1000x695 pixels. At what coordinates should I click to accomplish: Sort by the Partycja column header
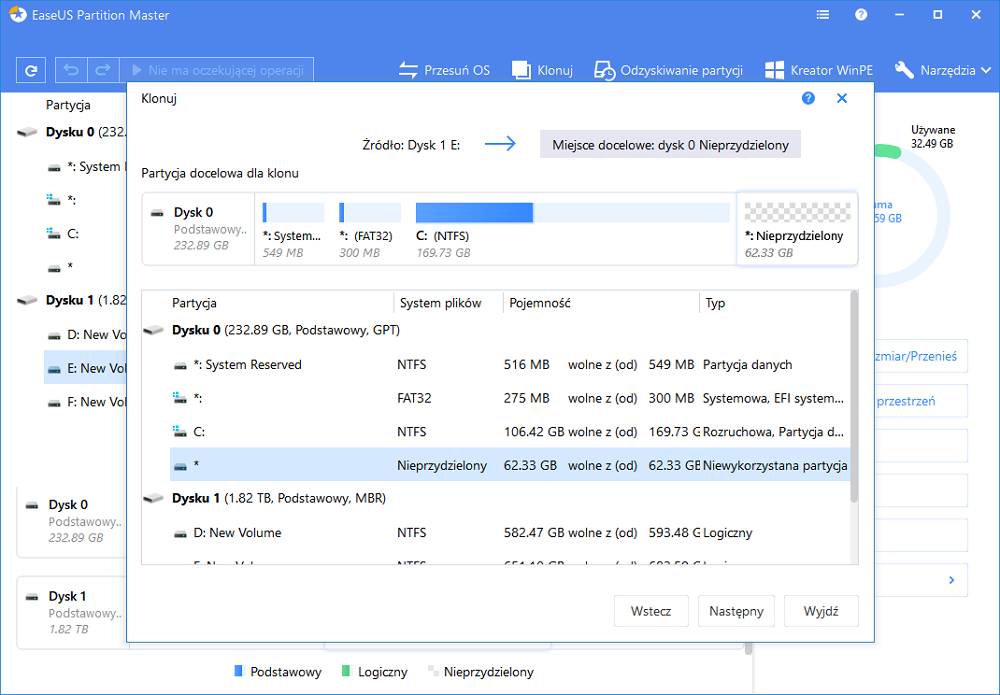[x=195, y=303]
